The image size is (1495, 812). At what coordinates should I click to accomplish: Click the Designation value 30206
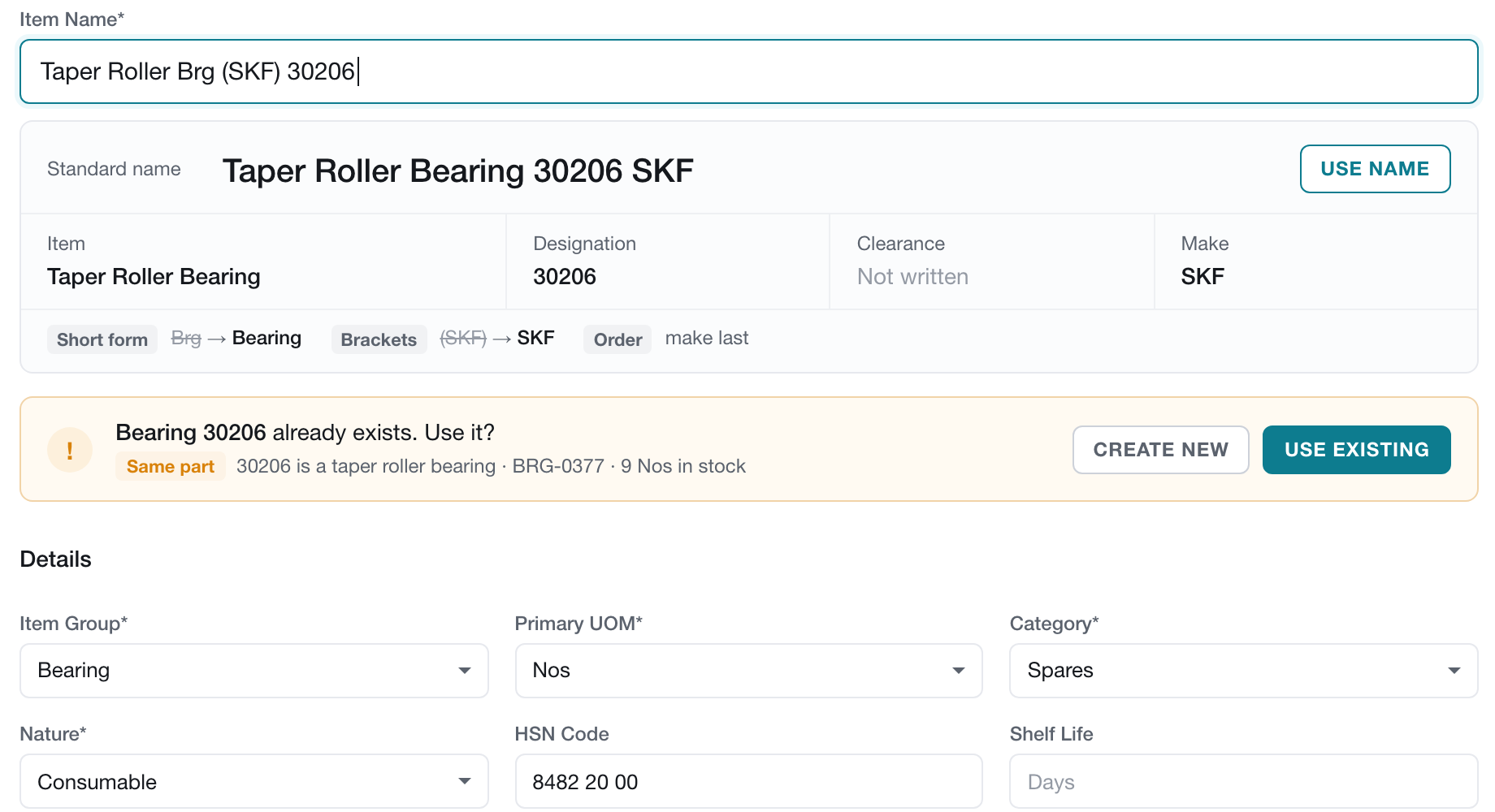pos(565,277)
